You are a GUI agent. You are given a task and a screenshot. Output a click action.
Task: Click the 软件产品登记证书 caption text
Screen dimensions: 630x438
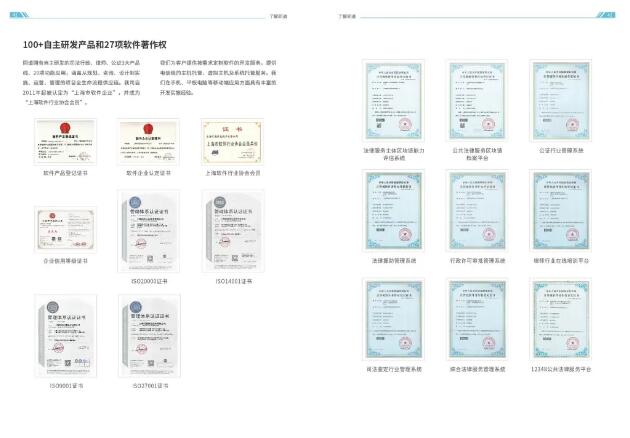(66, 173)
